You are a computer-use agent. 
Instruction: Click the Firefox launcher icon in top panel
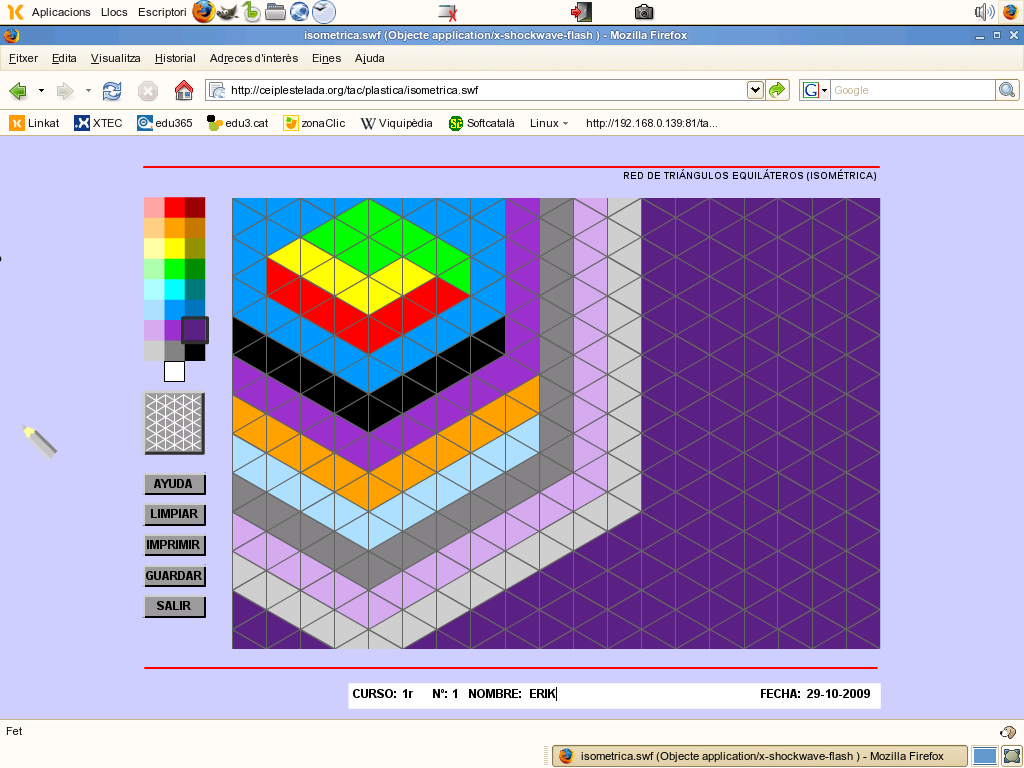coord(203,12)
